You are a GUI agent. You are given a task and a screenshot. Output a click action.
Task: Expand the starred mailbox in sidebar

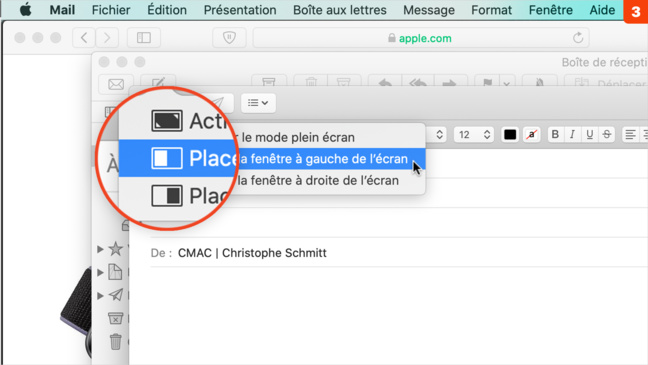100,249
